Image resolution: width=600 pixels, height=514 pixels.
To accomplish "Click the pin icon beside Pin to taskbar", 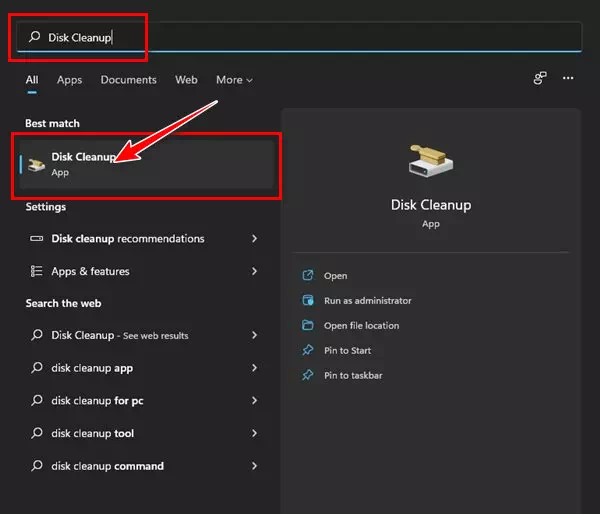I will click(x=308, y=375).
